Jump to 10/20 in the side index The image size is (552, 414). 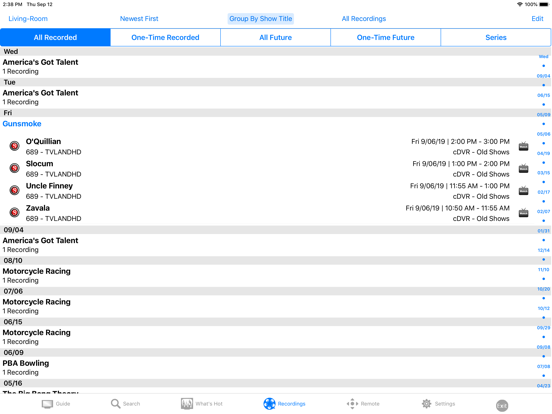(x=543, y=289)
